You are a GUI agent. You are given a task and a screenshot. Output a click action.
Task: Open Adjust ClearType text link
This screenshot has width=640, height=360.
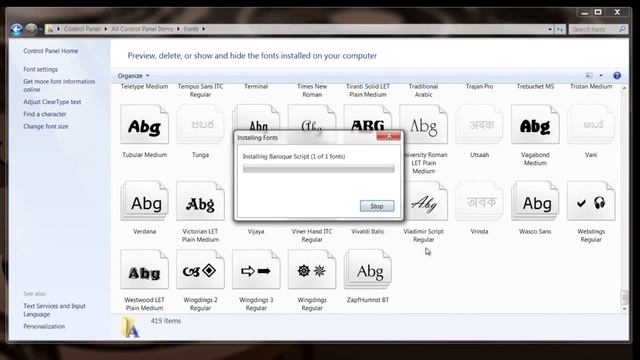[52, 102]
